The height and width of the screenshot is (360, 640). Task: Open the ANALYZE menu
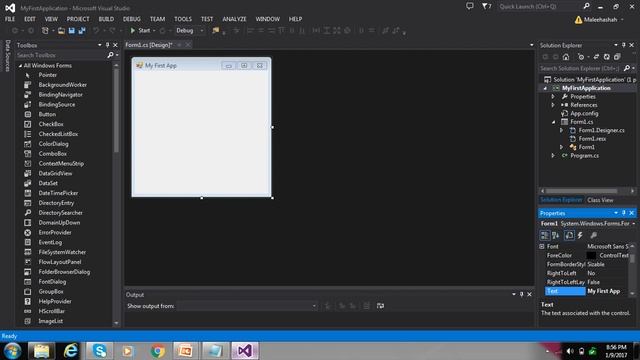click(x=234, y=19)
